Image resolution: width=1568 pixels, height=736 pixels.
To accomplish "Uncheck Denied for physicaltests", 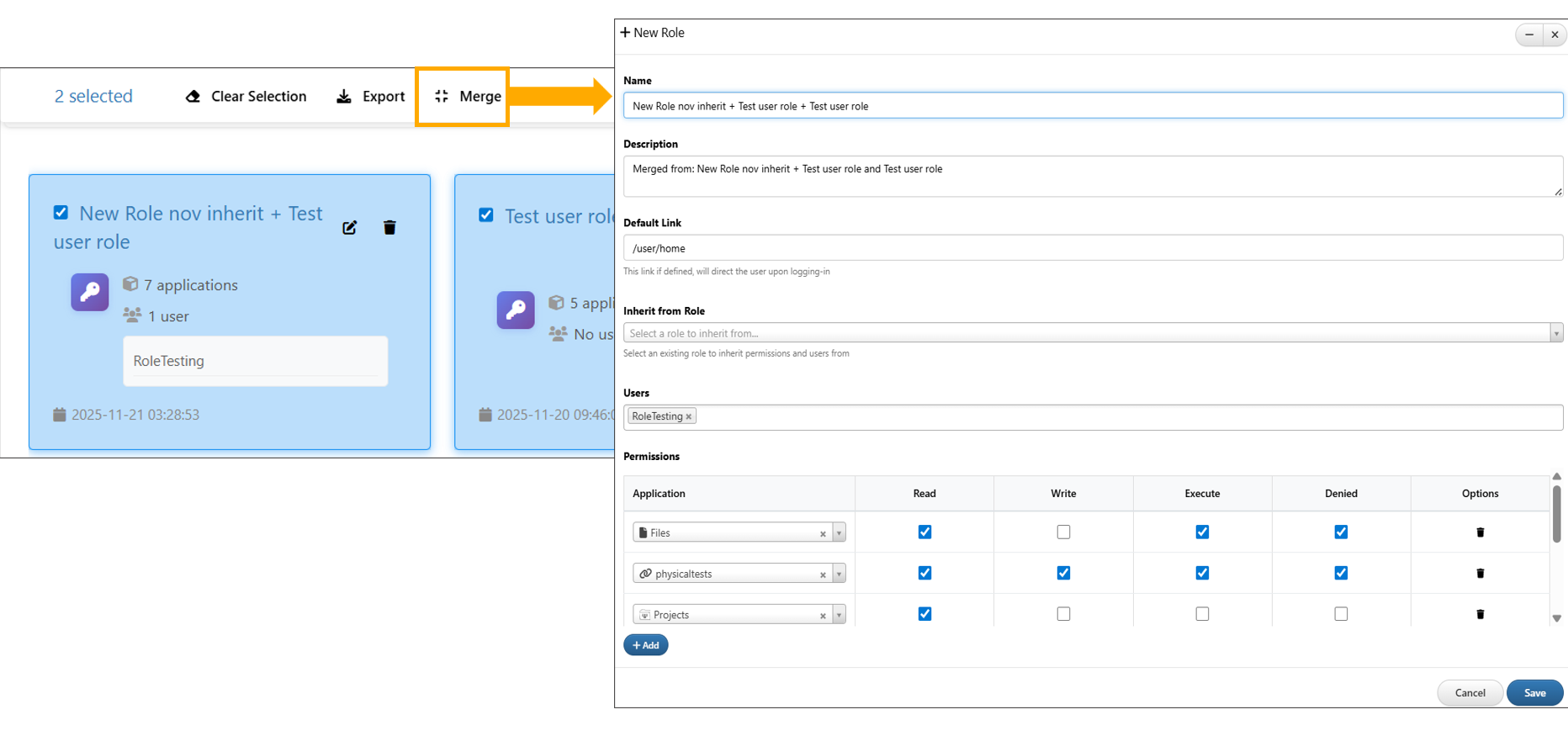I will pyautogui.click(x=1341, y=574).
